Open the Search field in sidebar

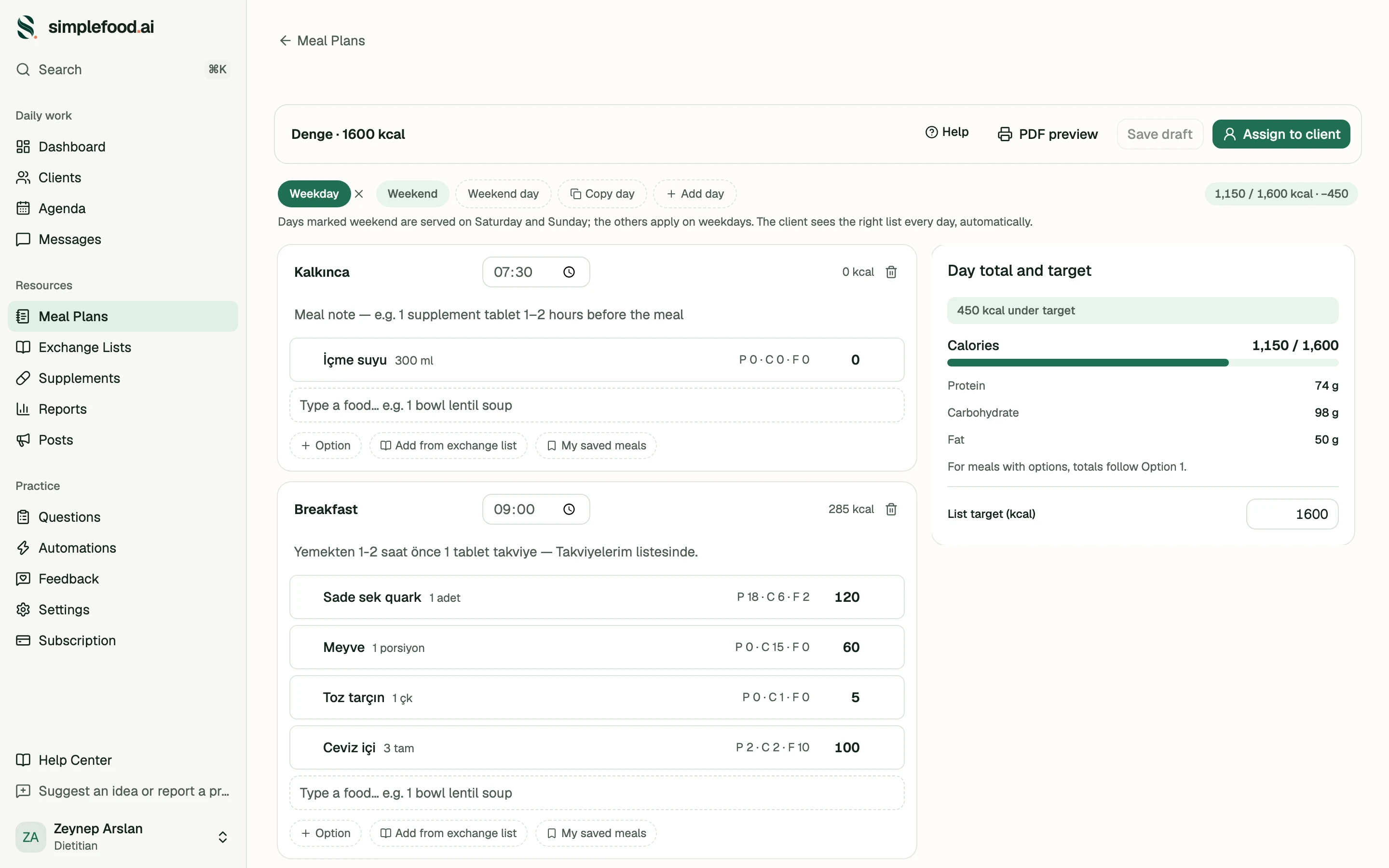[x=123, y=69]
